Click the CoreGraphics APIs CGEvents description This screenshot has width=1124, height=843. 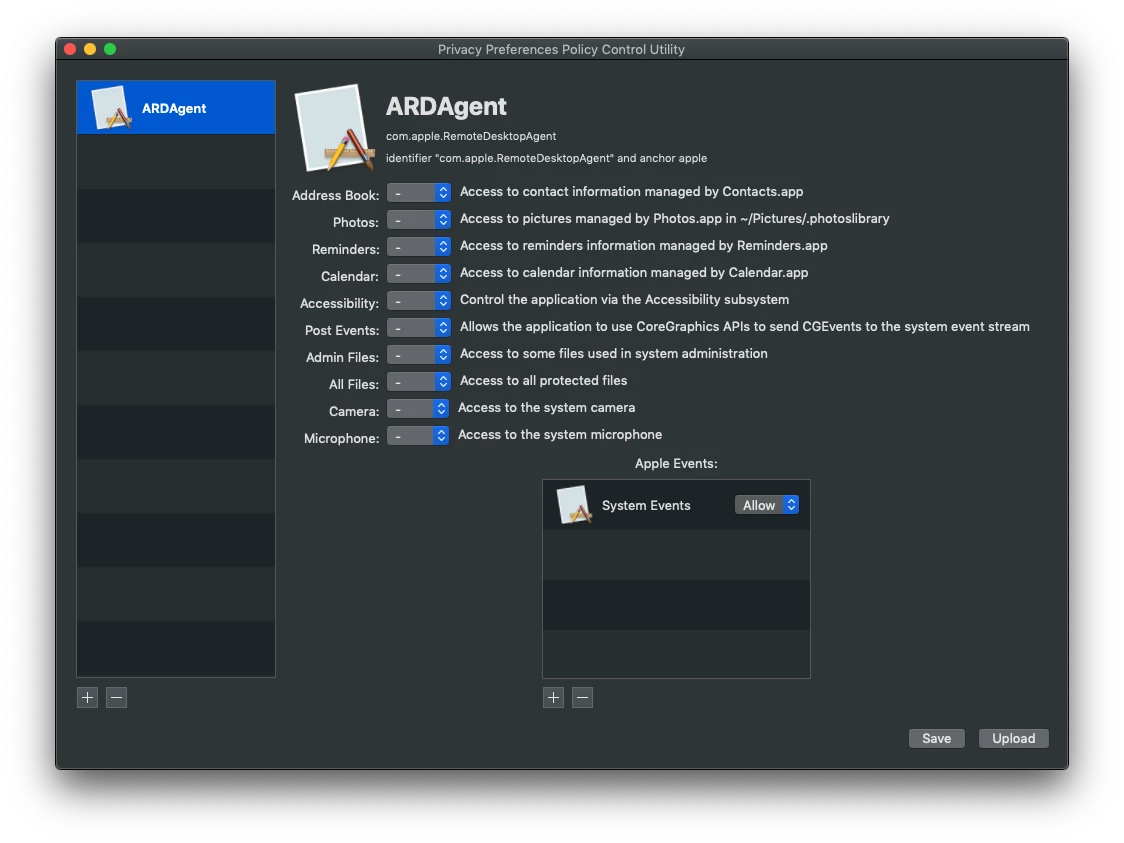744,327
